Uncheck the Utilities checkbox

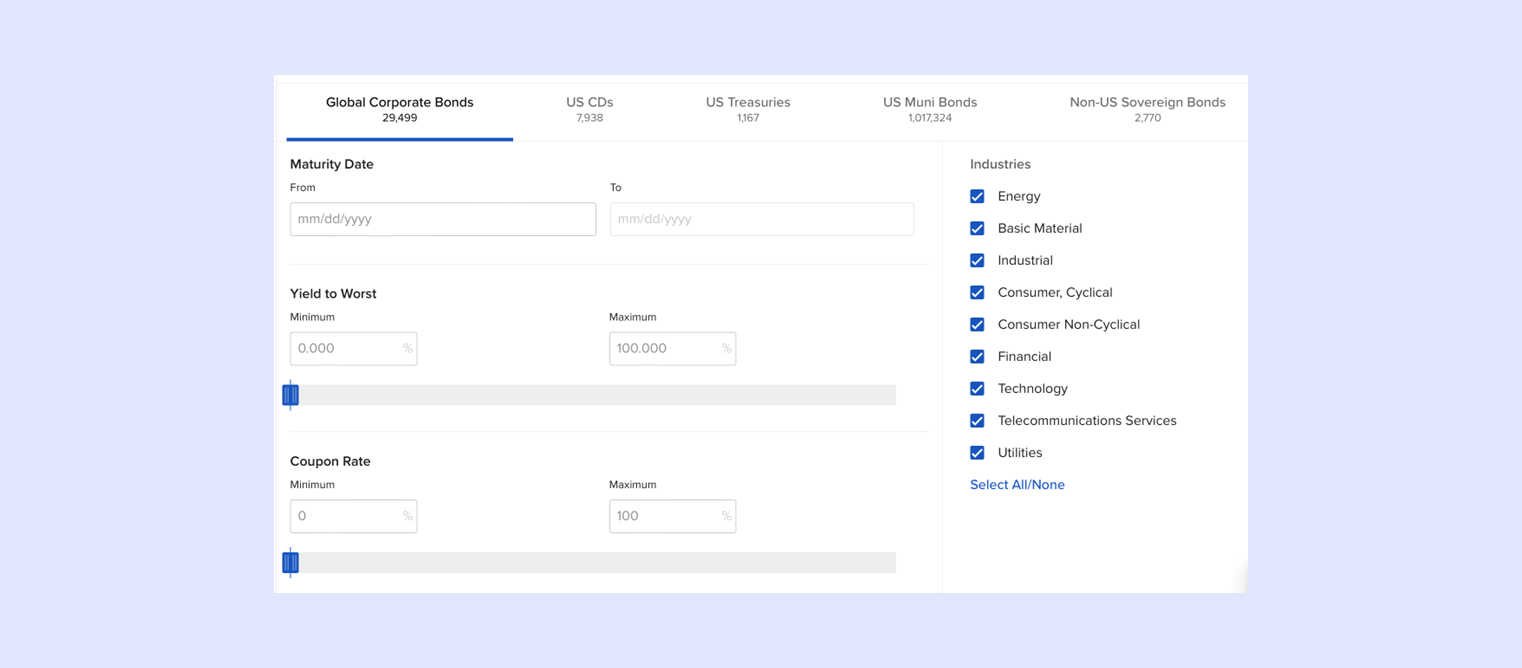pos(977,453)
